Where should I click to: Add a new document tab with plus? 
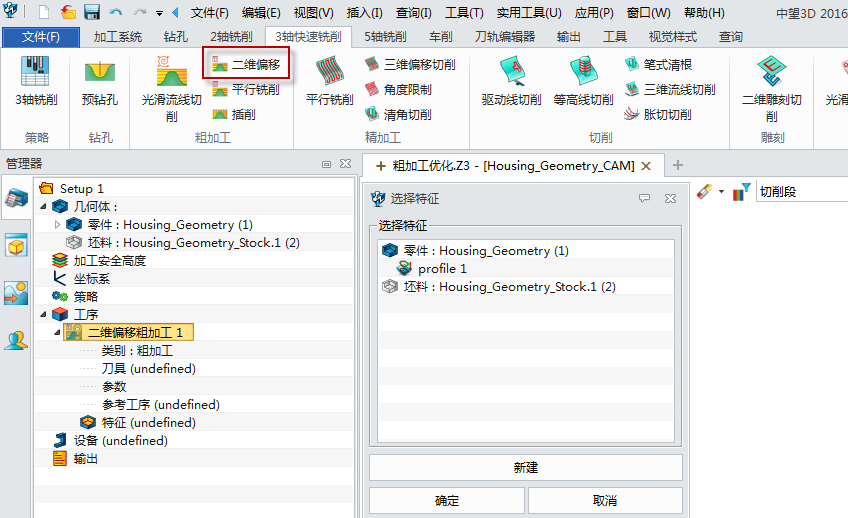[678, 165]
